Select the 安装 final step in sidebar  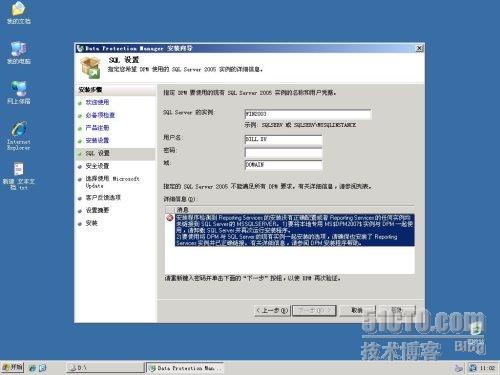(91, 223)
